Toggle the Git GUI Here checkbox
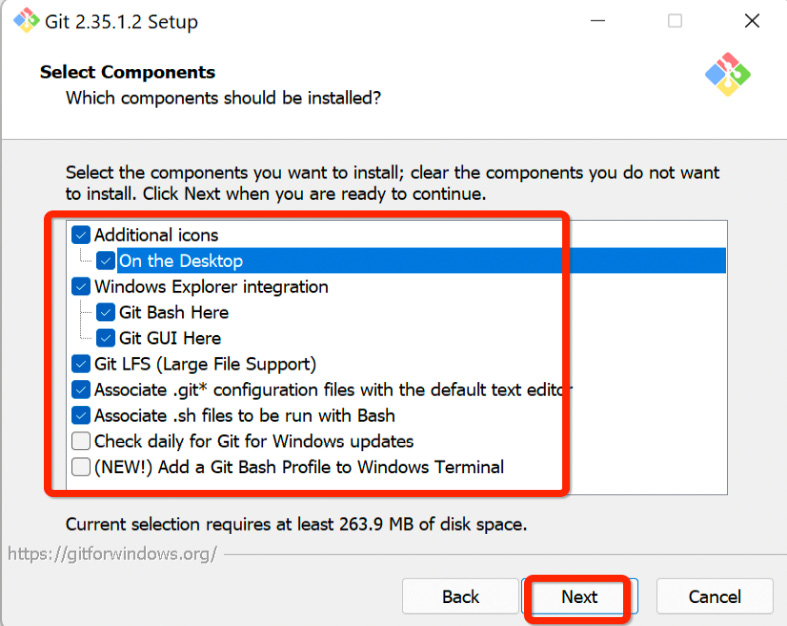The height and width of the screenshot is (626, 787). tap(105, 338)
